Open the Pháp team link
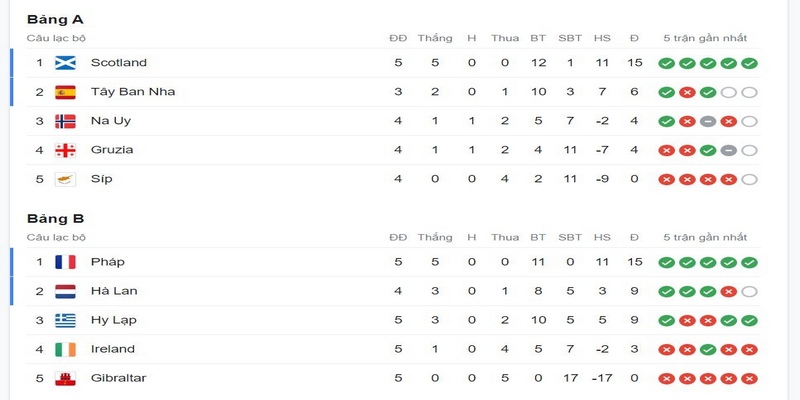The width and height of the screenshot is (800, 400). (x=108, y=262)
